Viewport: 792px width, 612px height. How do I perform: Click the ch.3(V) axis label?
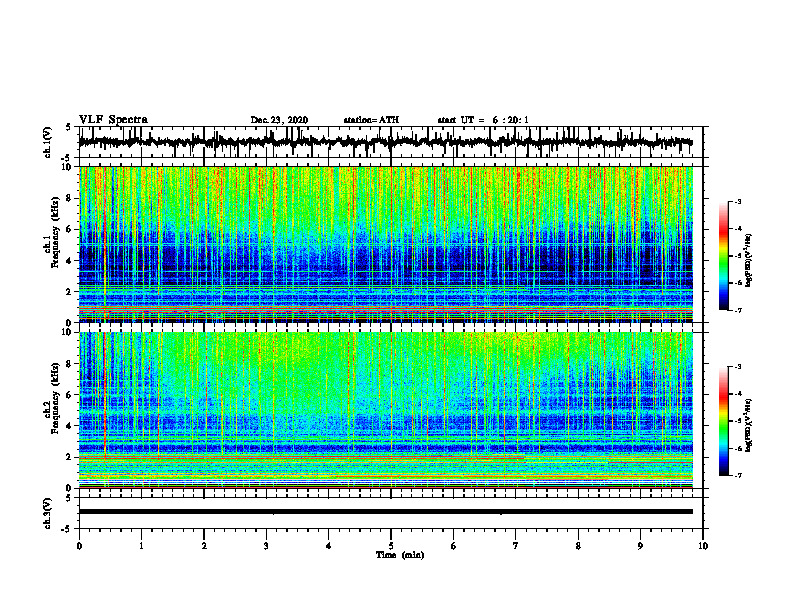[x=48, y=513]
